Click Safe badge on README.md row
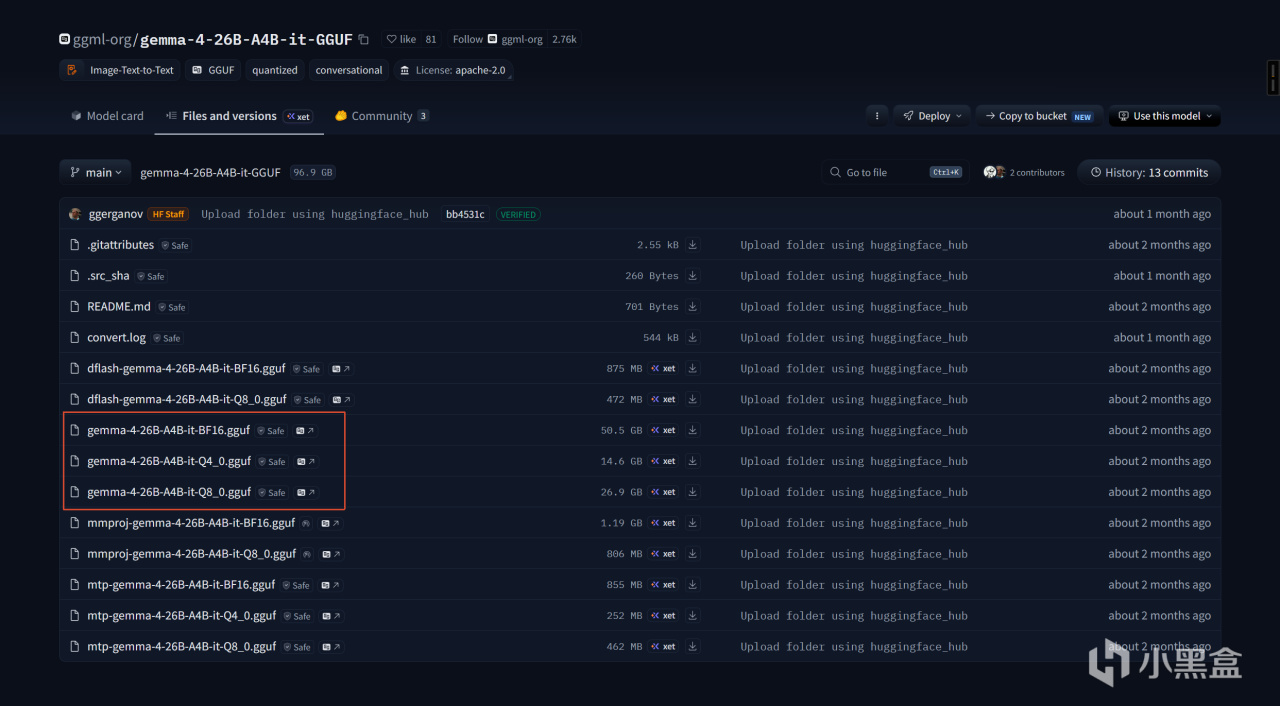Screen dimensions: 1280x706 (172, 307)
